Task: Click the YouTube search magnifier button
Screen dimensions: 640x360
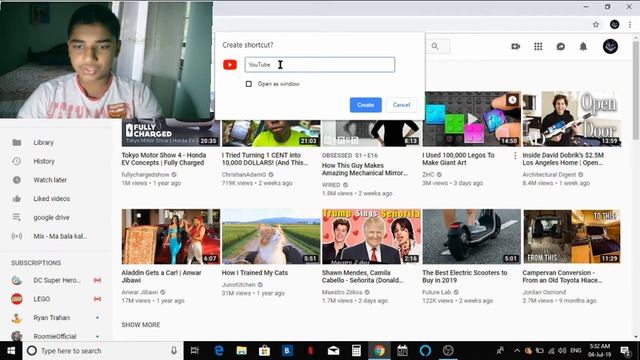Action: tap(436, 46)
